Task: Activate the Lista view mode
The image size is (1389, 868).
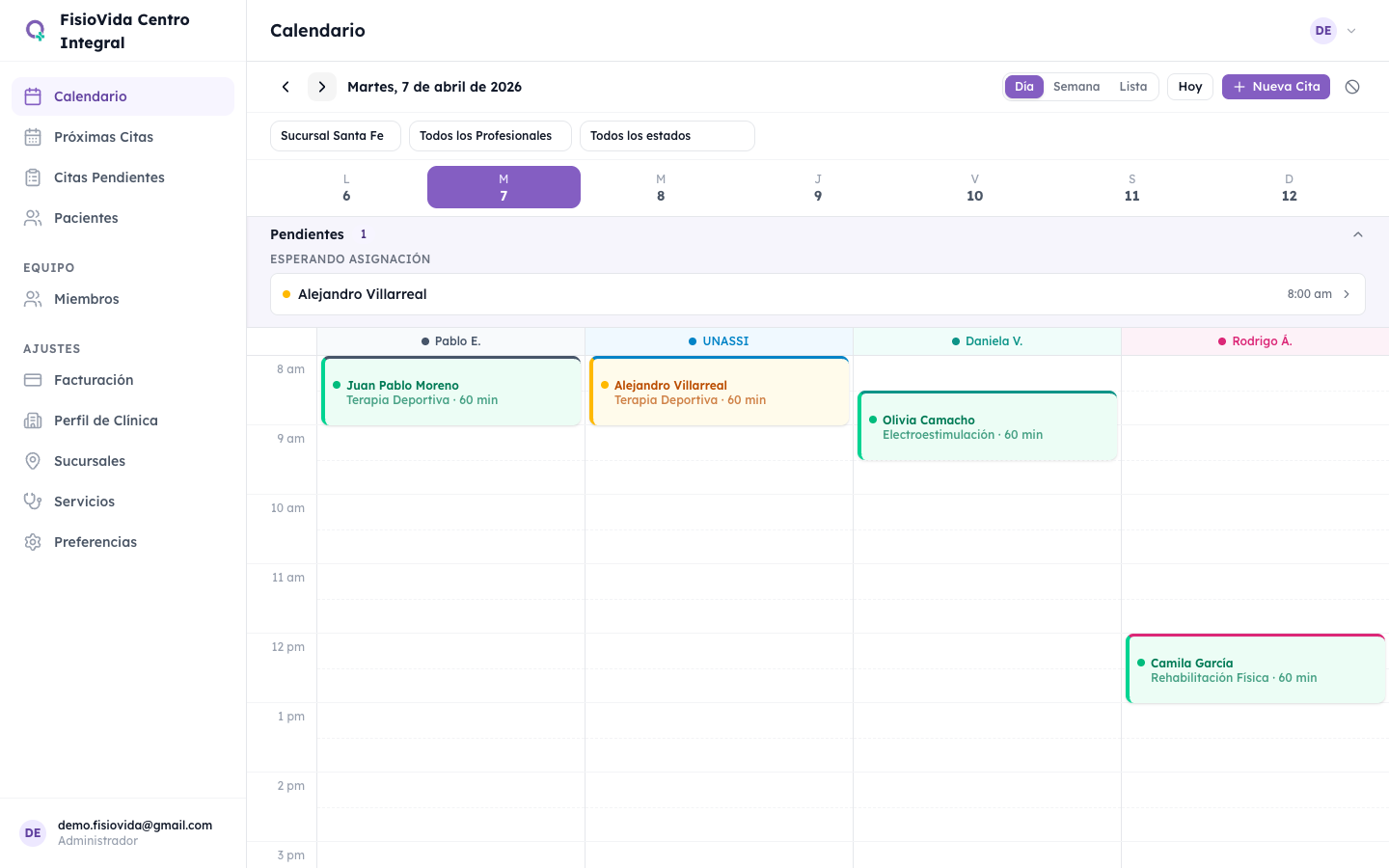Action: coord(1132,86)
